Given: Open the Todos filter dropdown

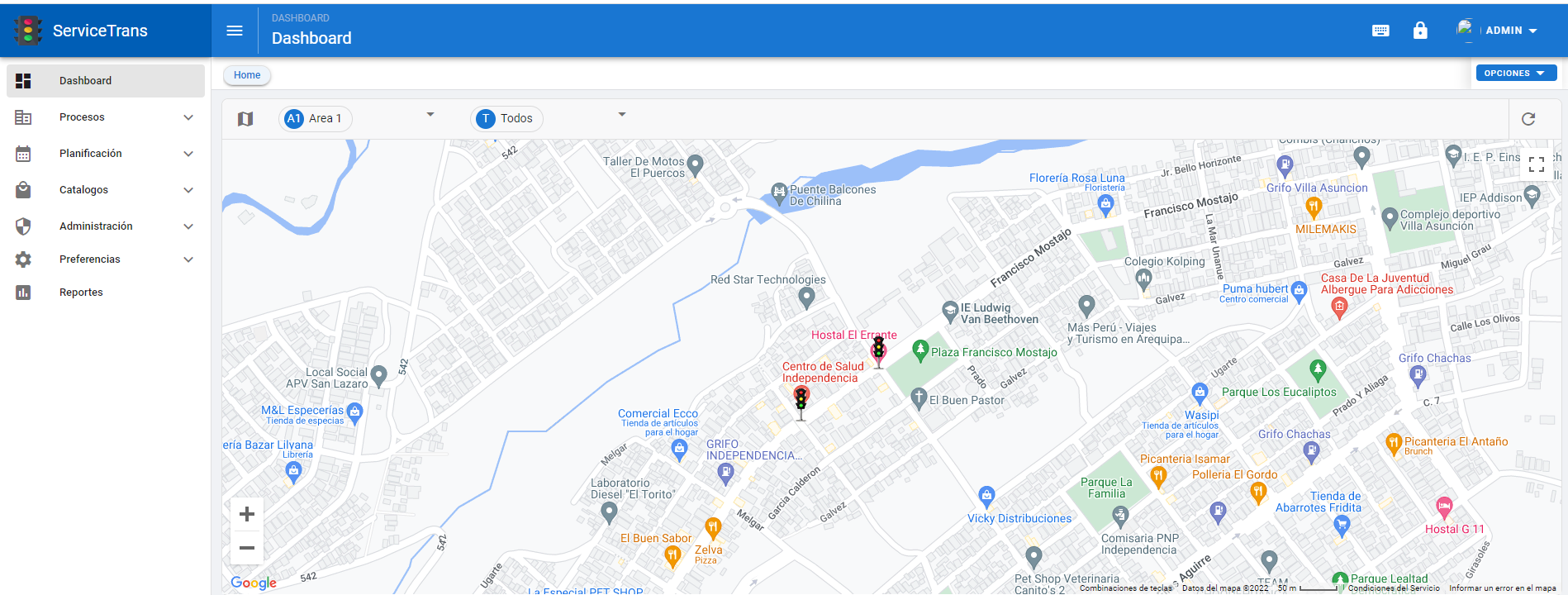Looking at the screenshot, I should [621, 115].
